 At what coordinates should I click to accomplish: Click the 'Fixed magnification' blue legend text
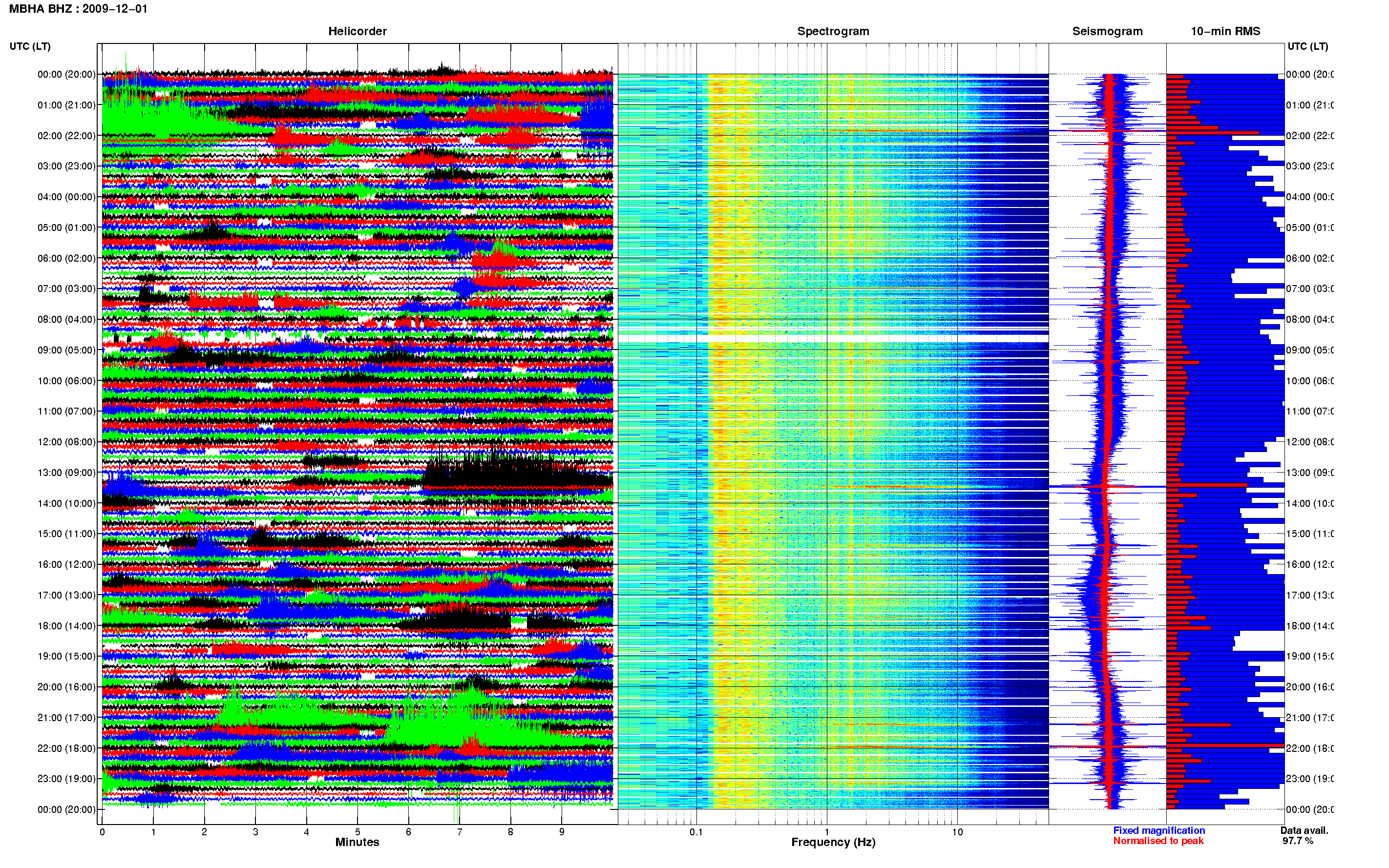click(x=1159, y=830)
